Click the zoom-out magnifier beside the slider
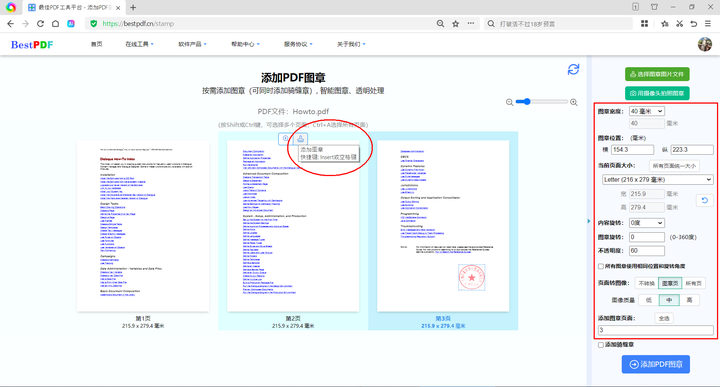 point(509,102)
